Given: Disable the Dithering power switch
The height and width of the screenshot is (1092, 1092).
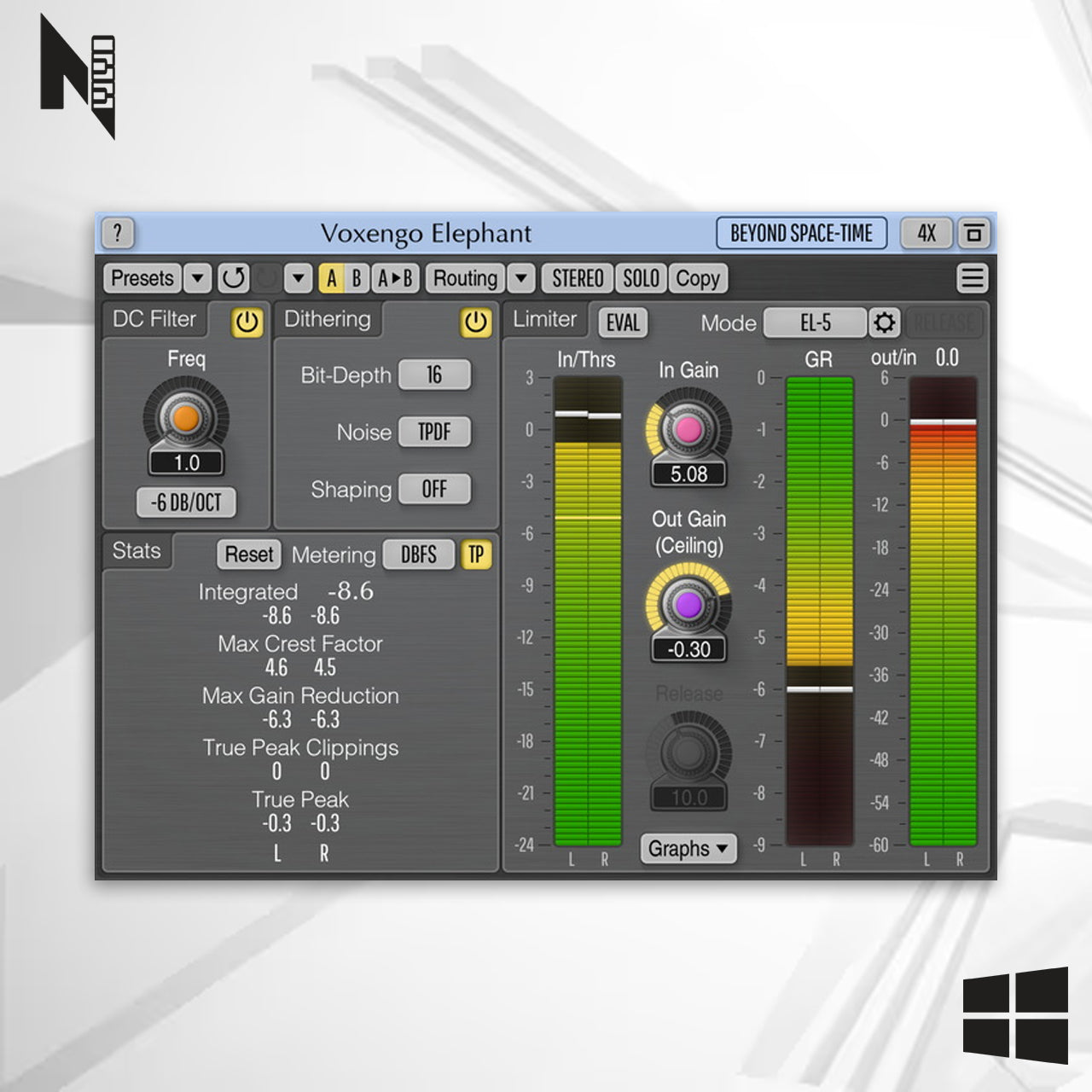Looking at the screenshot, I should 475,322.
